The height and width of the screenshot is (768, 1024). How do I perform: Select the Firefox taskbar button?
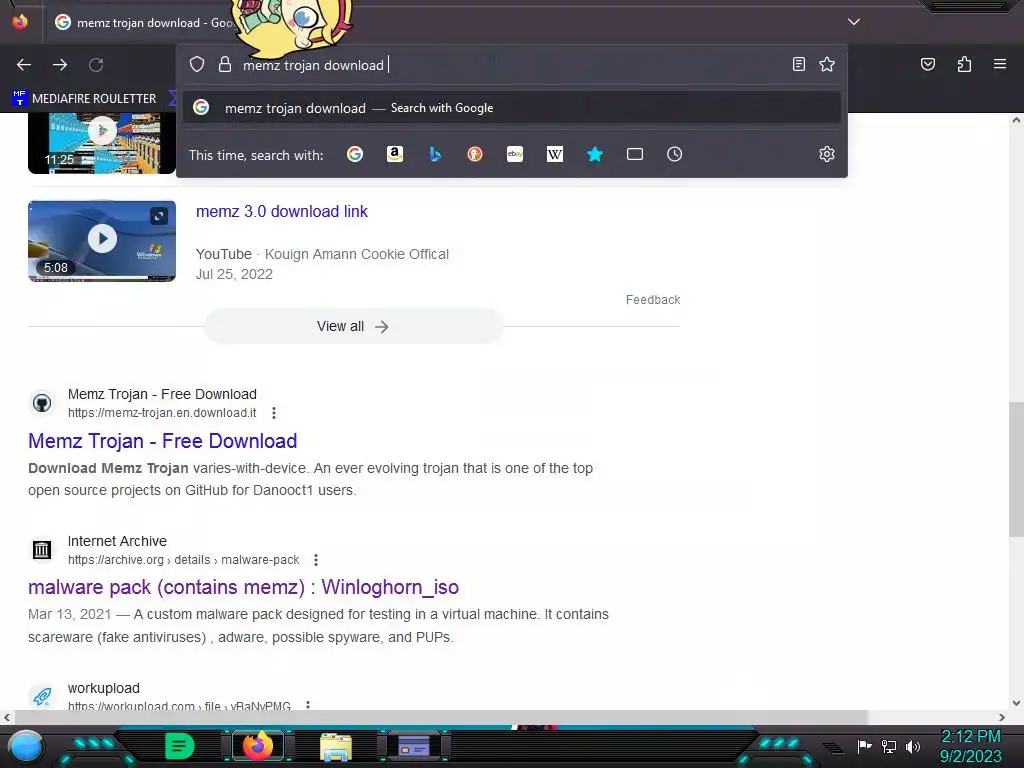tap(257, 746)
